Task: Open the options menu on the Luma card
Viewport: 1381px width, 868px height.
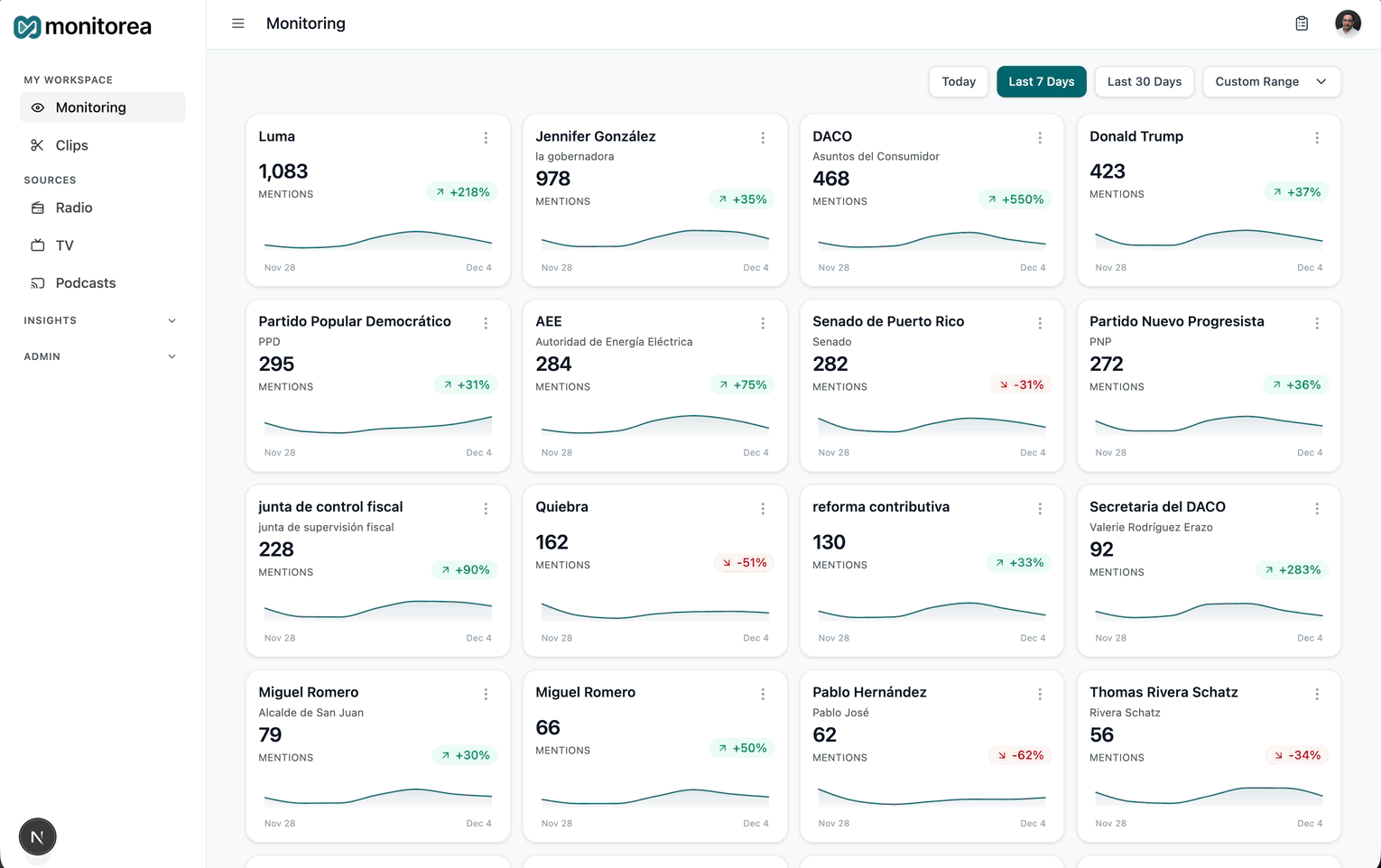Action: pos(486,137)
